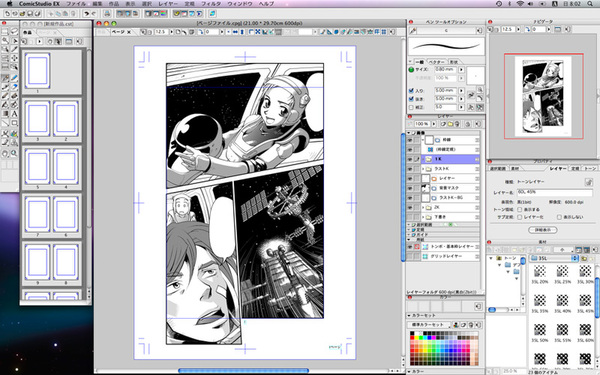Open Spotlight search in menu bar
Screen dimensions: 600x375
coord(590,3)
